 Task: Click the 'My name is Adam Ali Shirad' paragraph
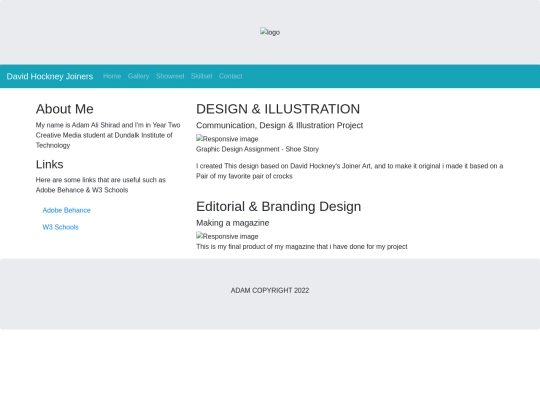(x=108, y=135)
